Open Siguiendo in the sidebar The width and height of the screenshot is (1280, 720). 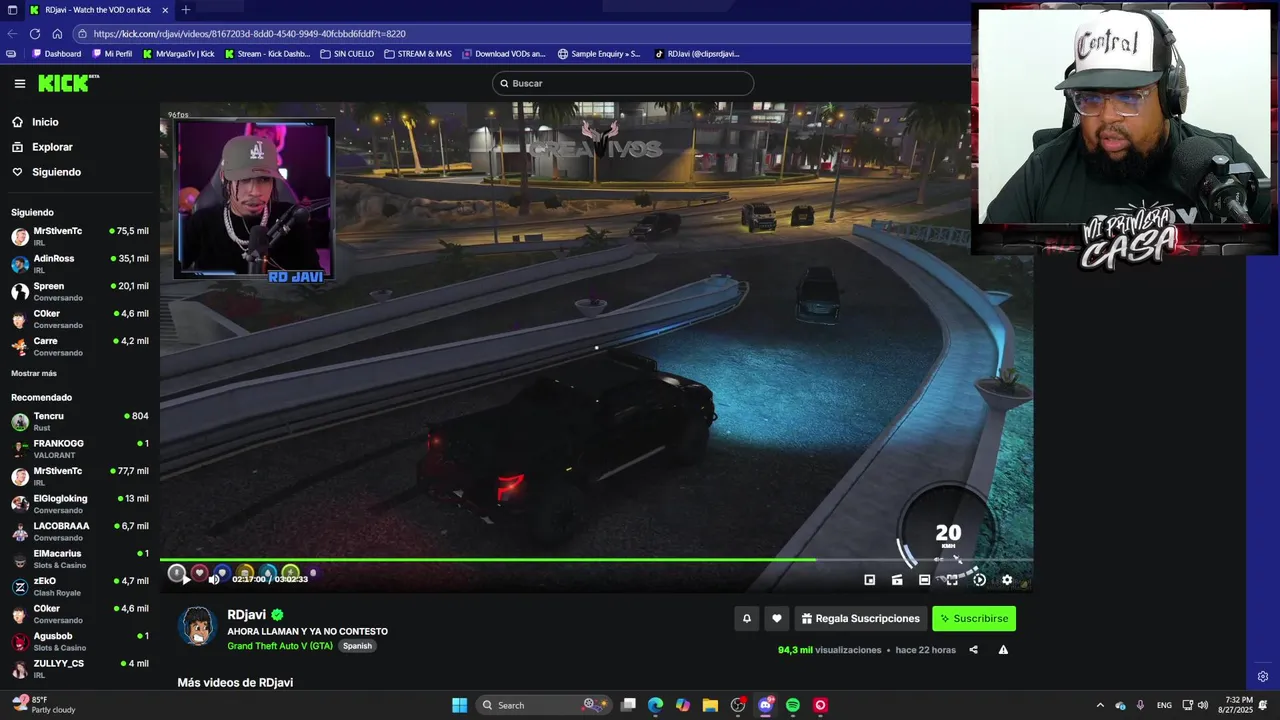(46, 172)
